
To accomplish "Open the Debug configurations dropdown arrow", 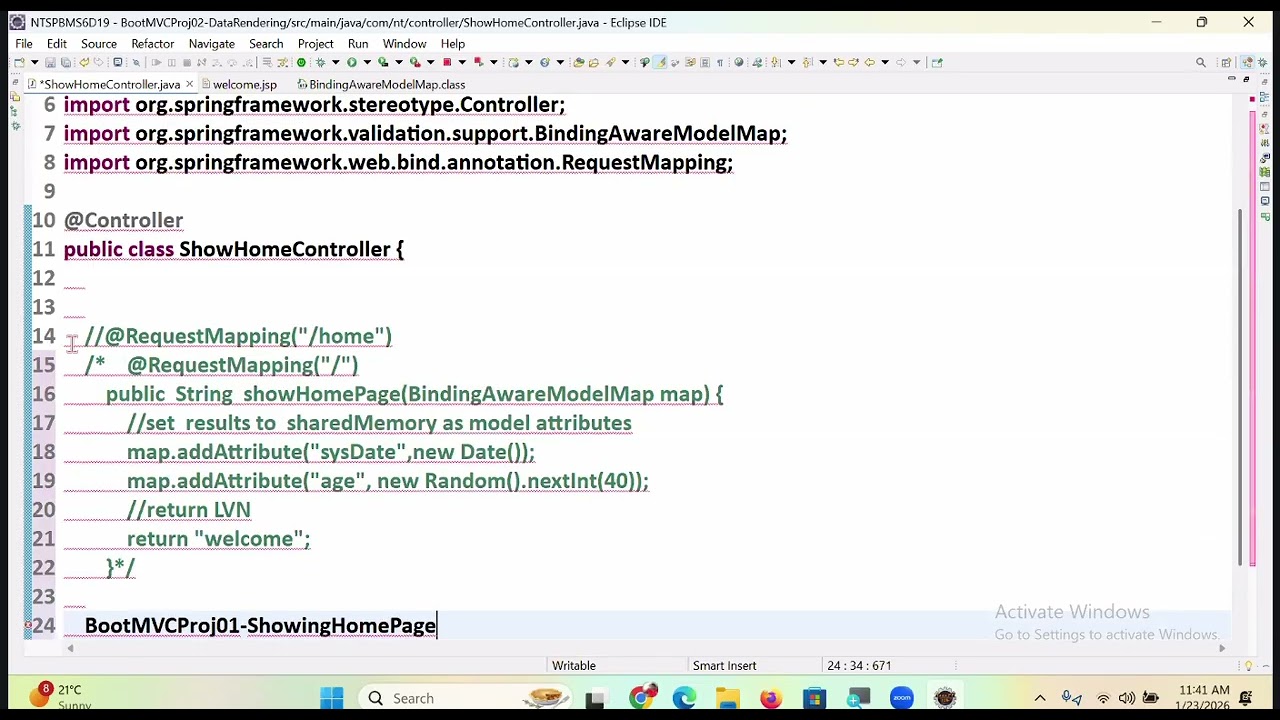I will pos(336,62).
